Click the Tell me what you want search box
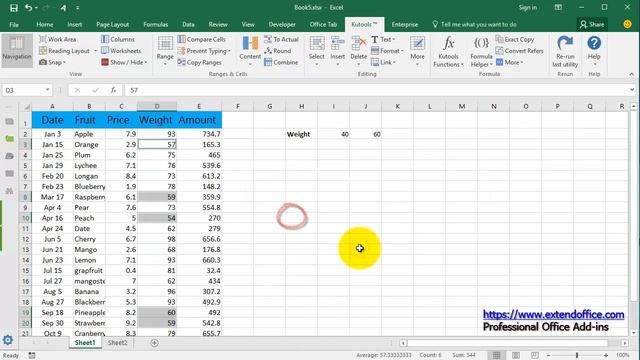 [474, 24]
